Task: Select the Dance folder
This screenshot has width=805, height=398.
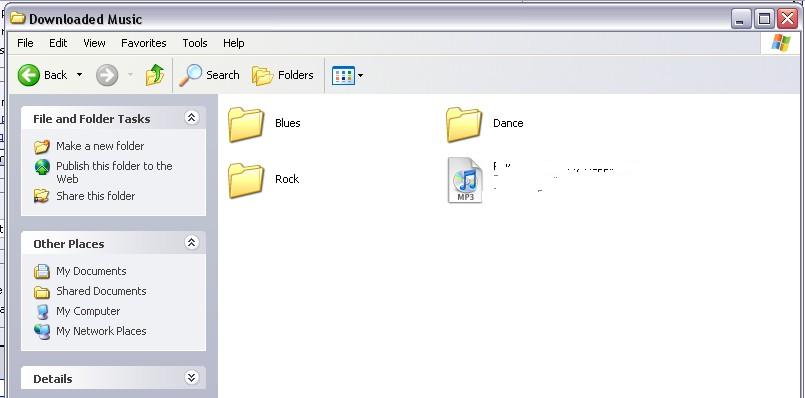Action: coord(485,124)
